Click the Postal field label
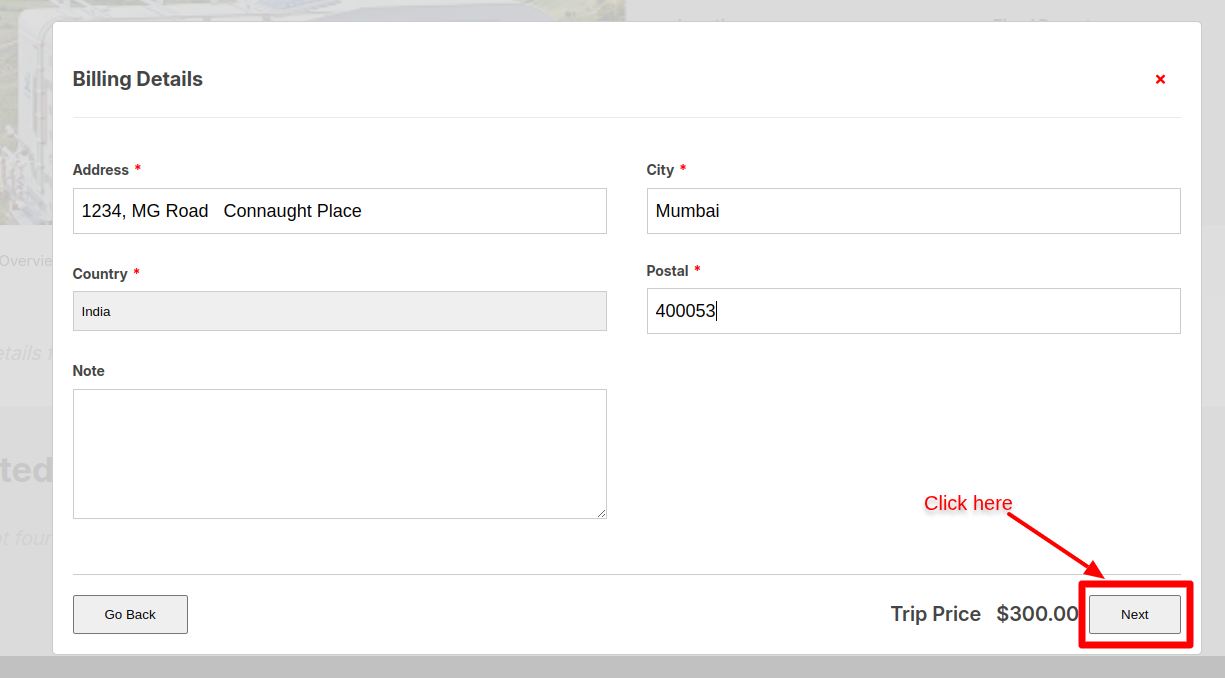This screenshot has height=678, width=1225. (667, 271)
